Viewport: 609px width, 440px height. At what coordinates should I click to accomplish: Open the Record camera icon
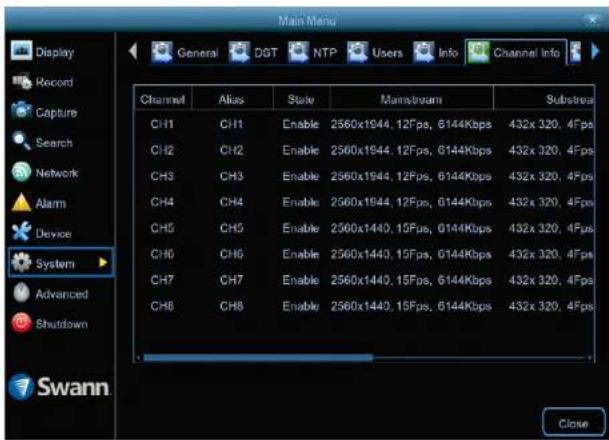coord(21,82)
